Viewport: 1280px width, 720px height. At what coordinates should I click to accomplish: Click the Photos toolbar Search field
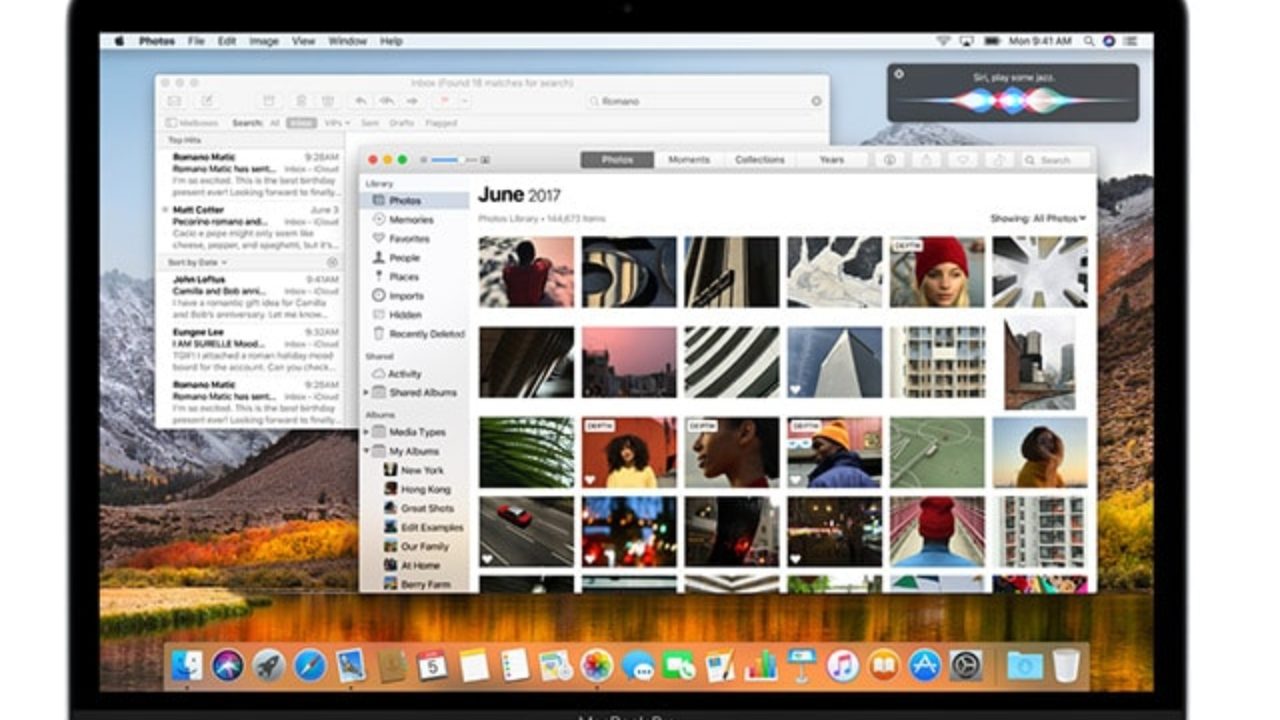[1056, 160]
